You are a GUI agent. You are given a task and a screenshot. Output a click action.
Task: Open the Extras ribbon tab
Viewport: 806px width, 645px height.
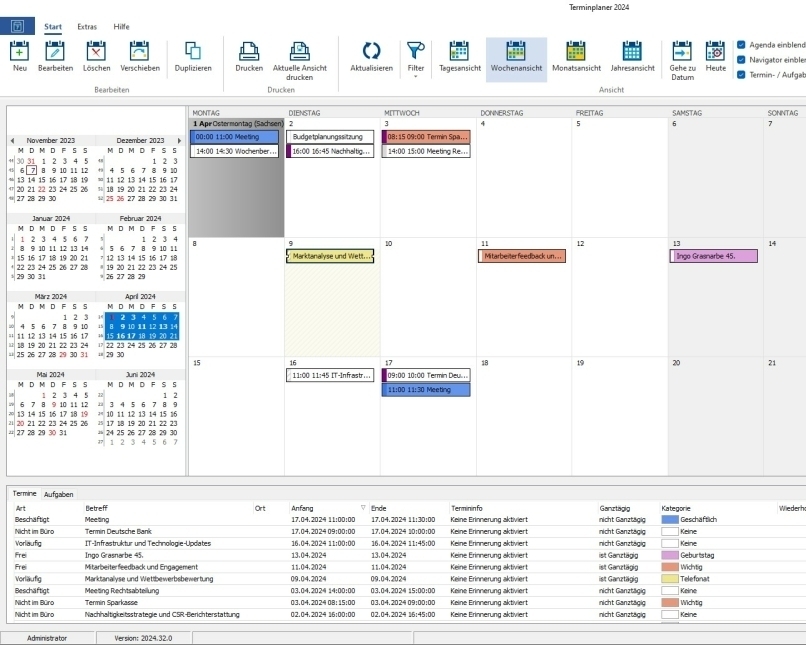[x=87, y=26]
